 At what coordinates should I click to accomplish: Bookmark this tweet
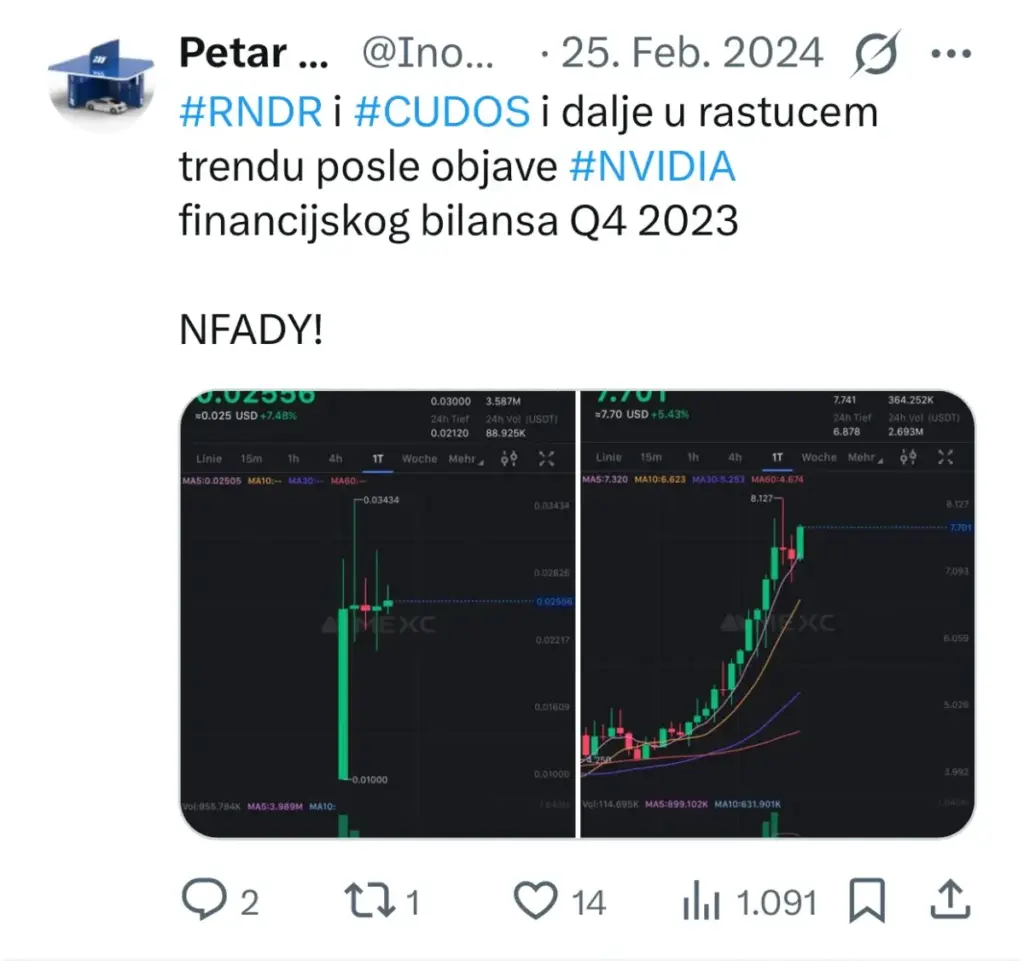tap(866, 902)
